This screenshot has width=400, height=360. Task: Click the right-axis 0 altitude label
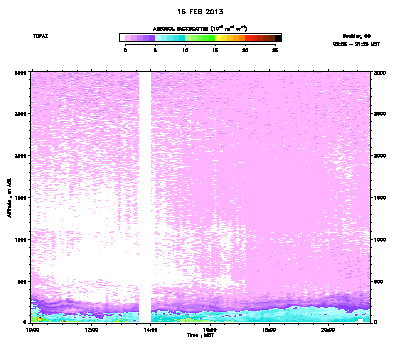point(376,322)
